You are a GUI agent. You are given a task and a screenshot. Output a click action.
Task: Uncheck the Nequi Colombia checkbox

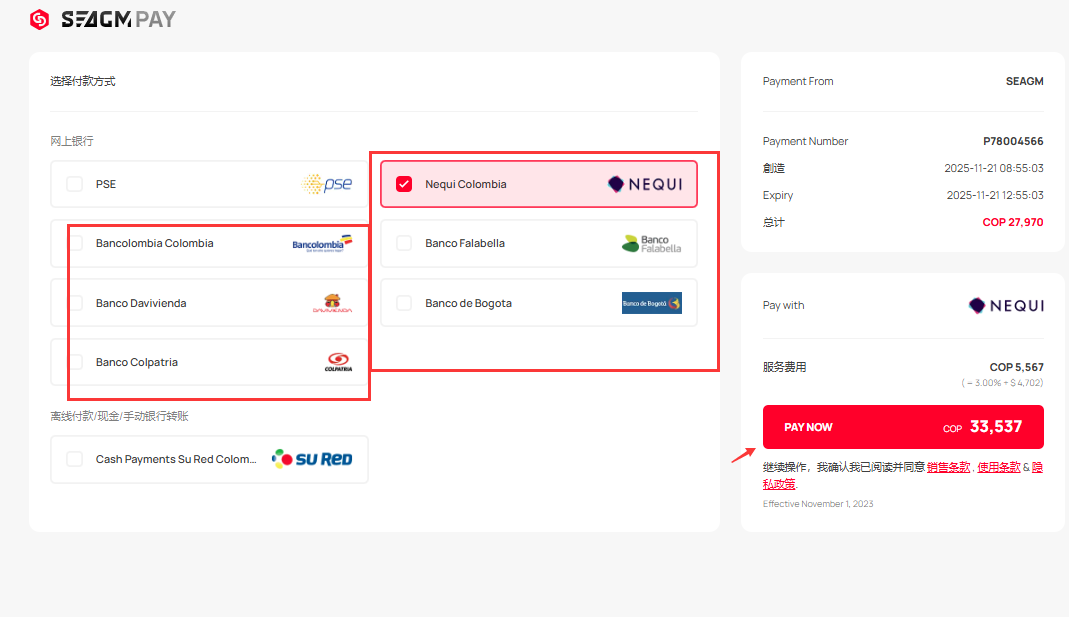[404, 184]
